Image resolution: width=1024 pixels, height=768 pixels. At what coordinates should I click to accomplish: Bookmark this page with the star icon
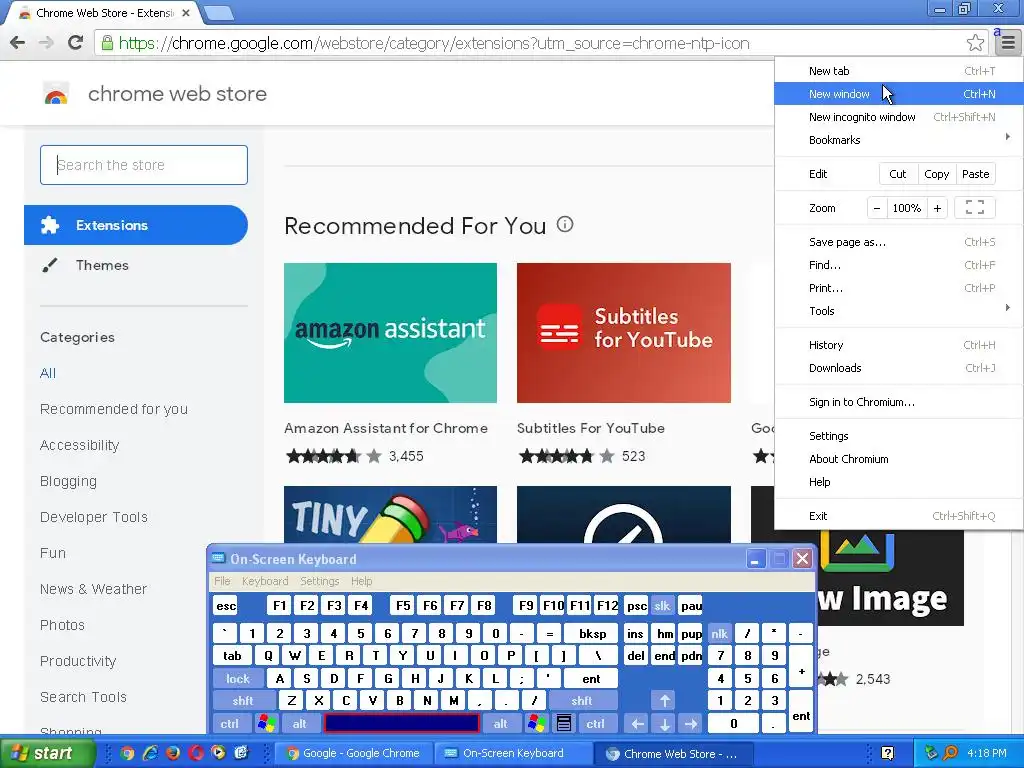pyautogui.click(x=975, y=43)
